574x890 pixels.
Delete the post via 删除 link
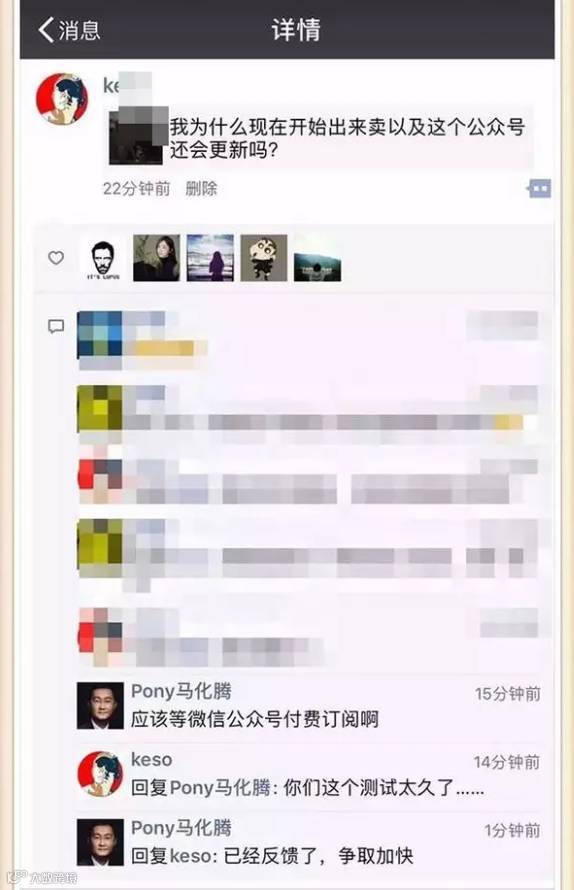(x=202, y=188)
